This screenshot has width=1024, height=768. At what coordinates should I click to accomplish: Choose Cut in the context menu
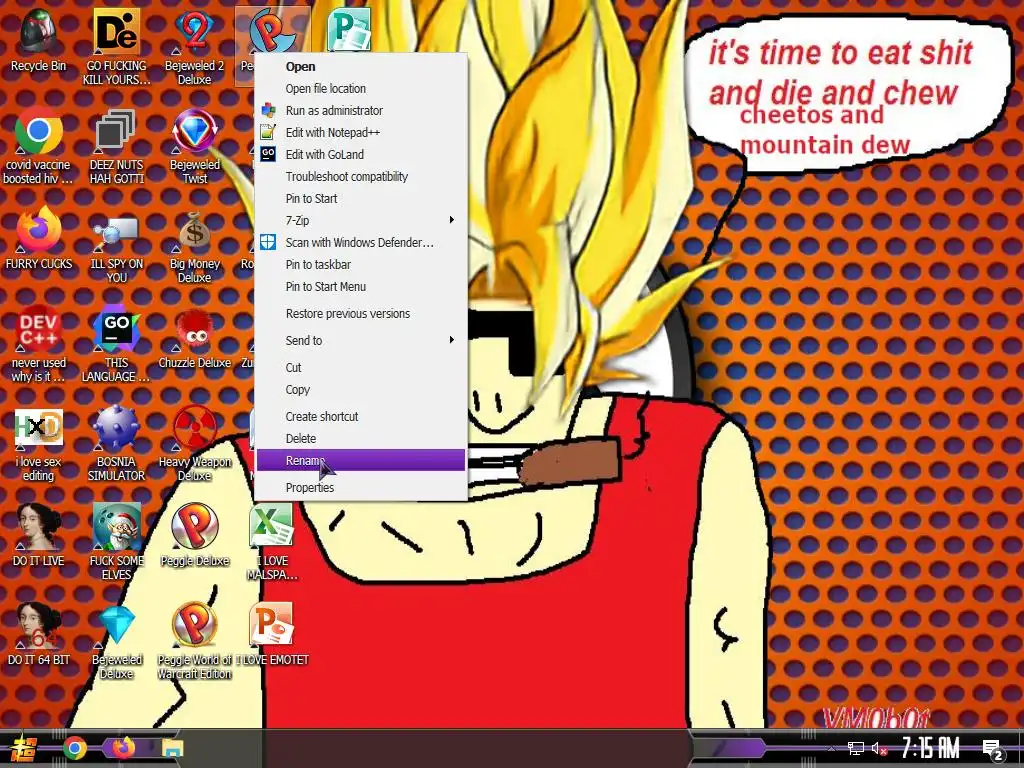[x=360, y=368]
